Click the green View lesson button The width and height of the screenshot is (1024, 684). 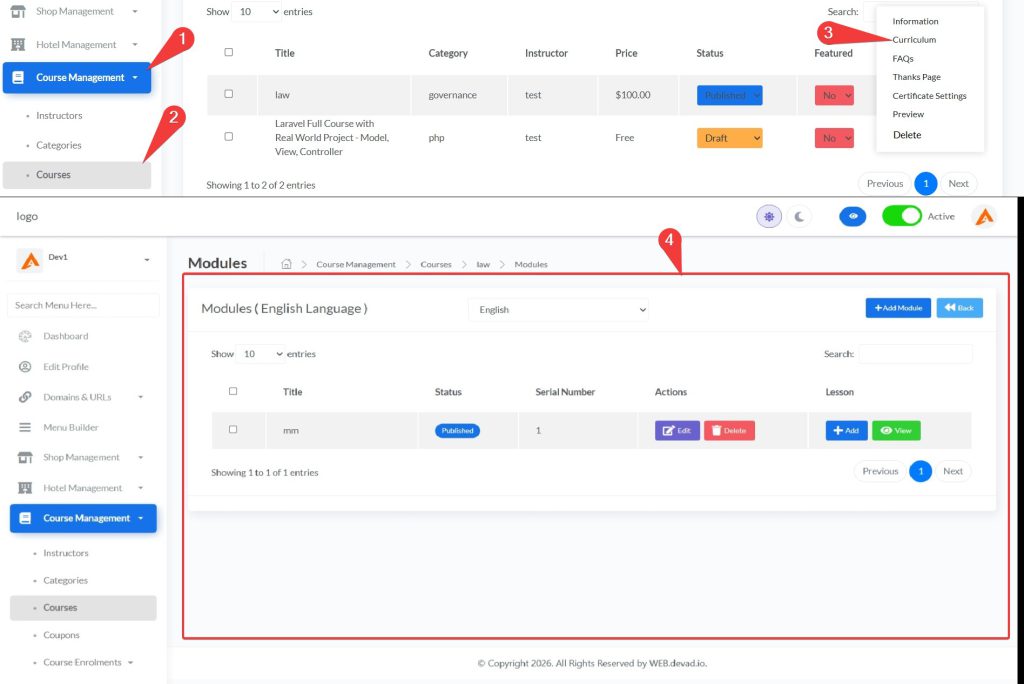tap(896, 431)
